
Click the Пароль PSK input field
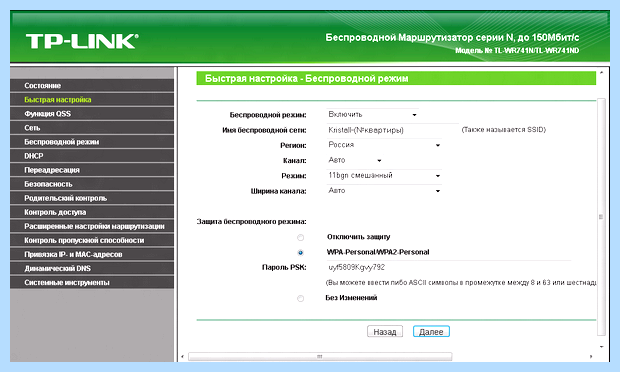pyautogui.click(x=448, y=268)
